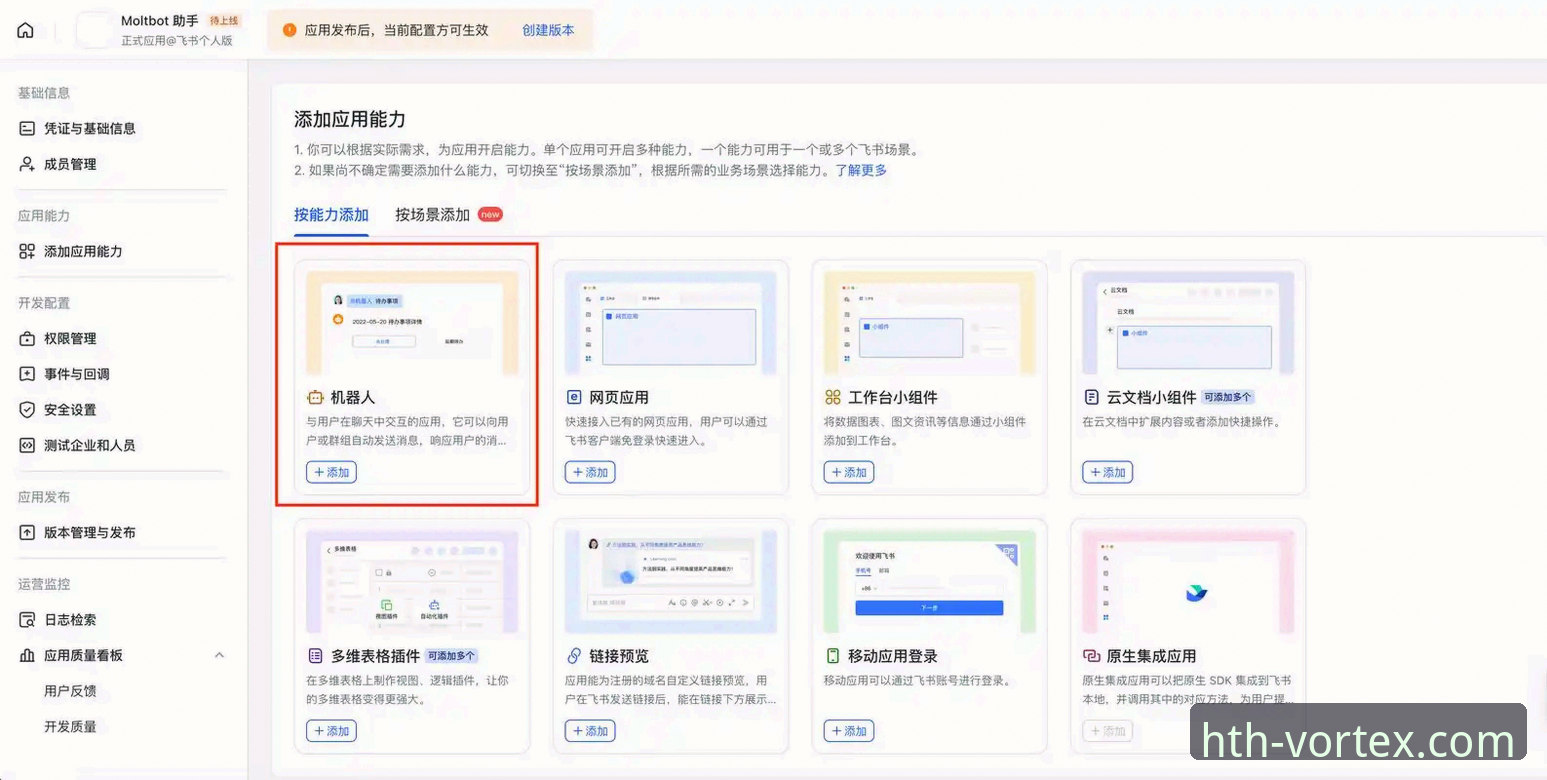The height and width of the screenshot is (780, 1547).
Task: Click the 机器人 preview thumbnail
Action: pyautogui.click(x=412, y=322)
